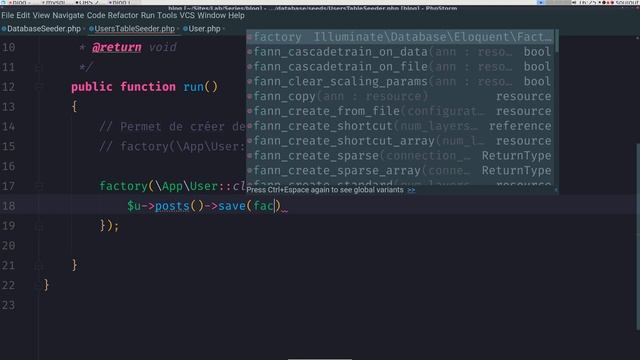Click the PHP file icon on DatabaseSeeder.php tab

point(4,29)
